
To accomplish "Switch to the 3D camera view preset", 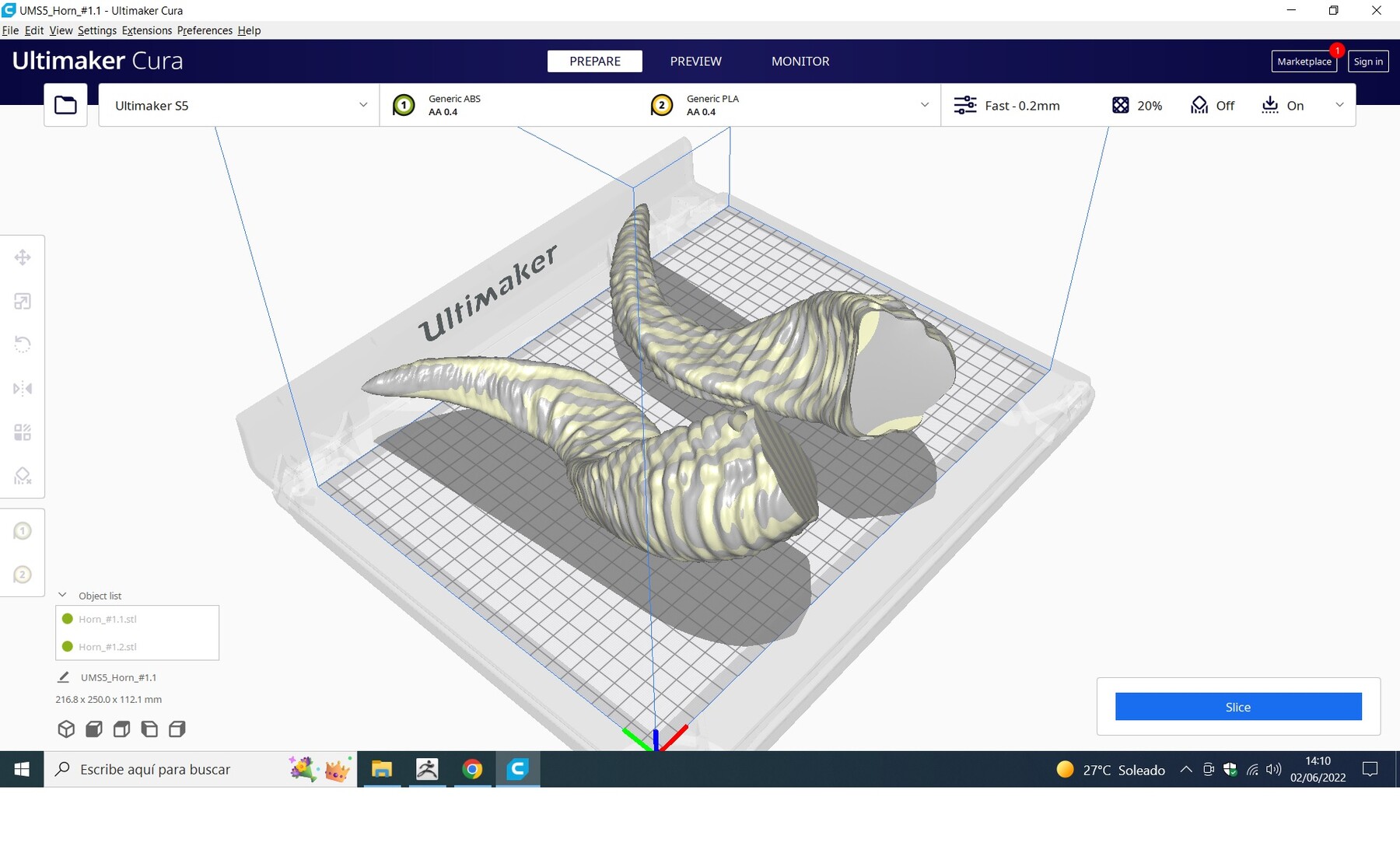I will point(66,729).
